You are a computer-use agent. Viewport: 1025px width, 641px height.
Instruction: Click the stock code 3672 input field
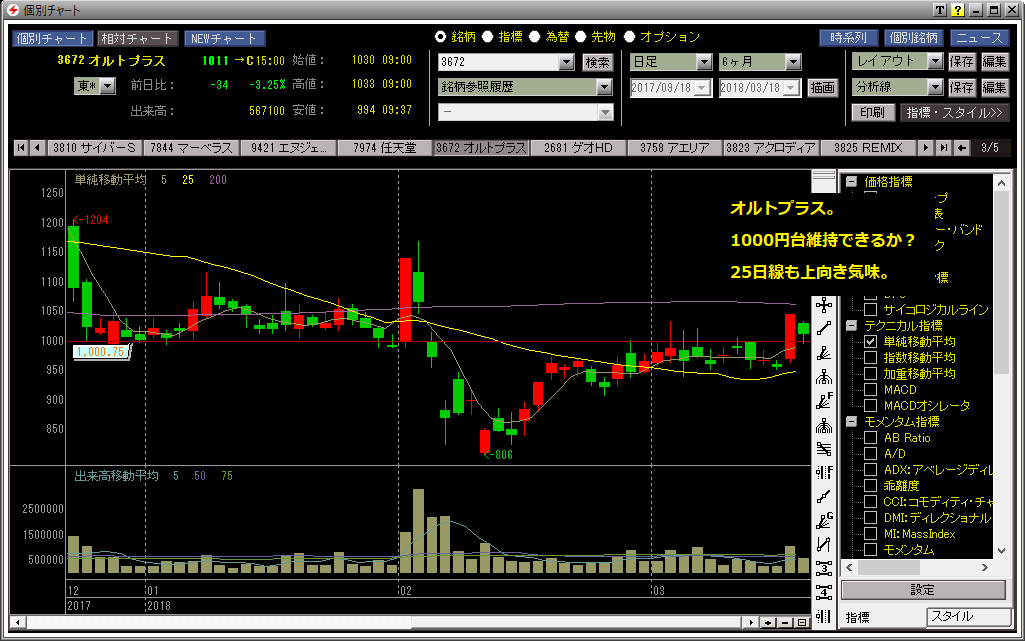(496, 62)
